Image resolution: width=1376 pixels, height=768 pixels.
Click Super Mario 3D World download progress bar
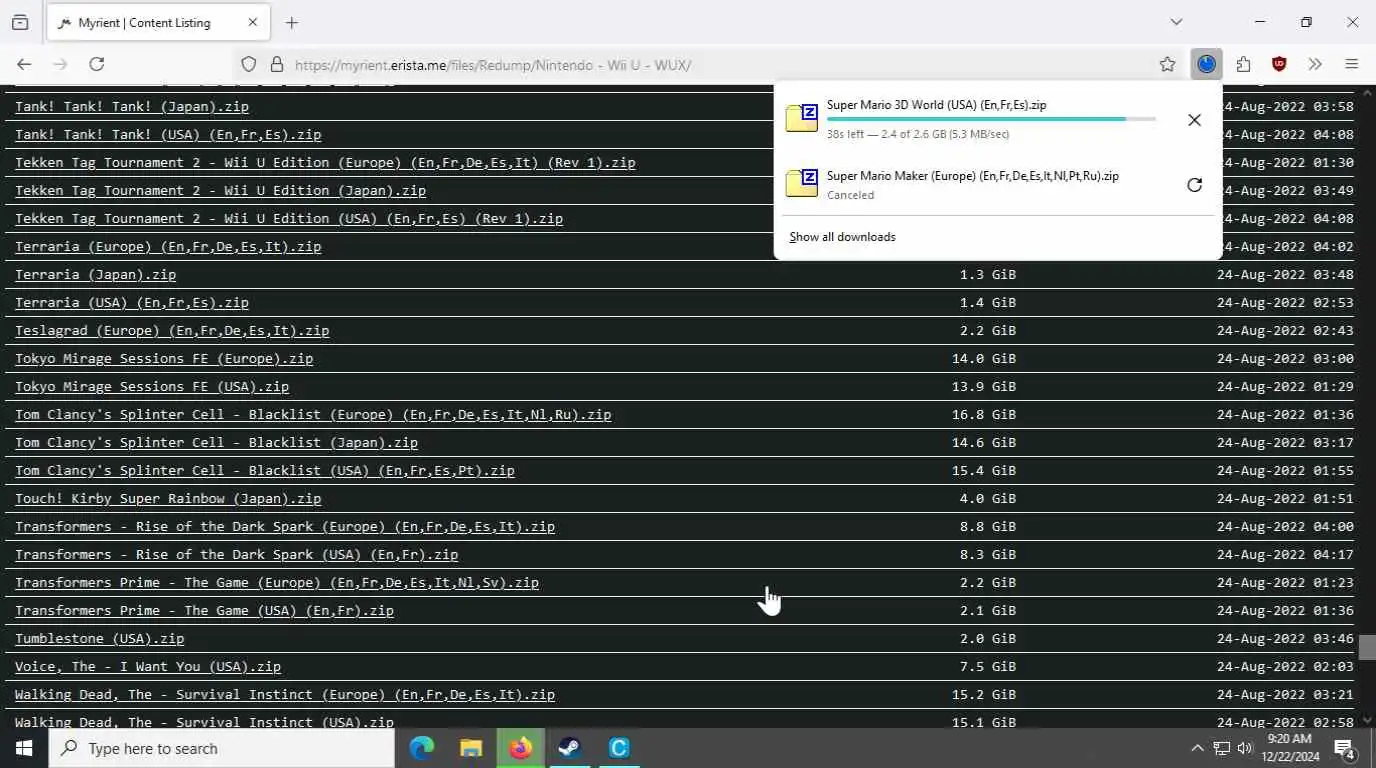click(x=991, y=119)
